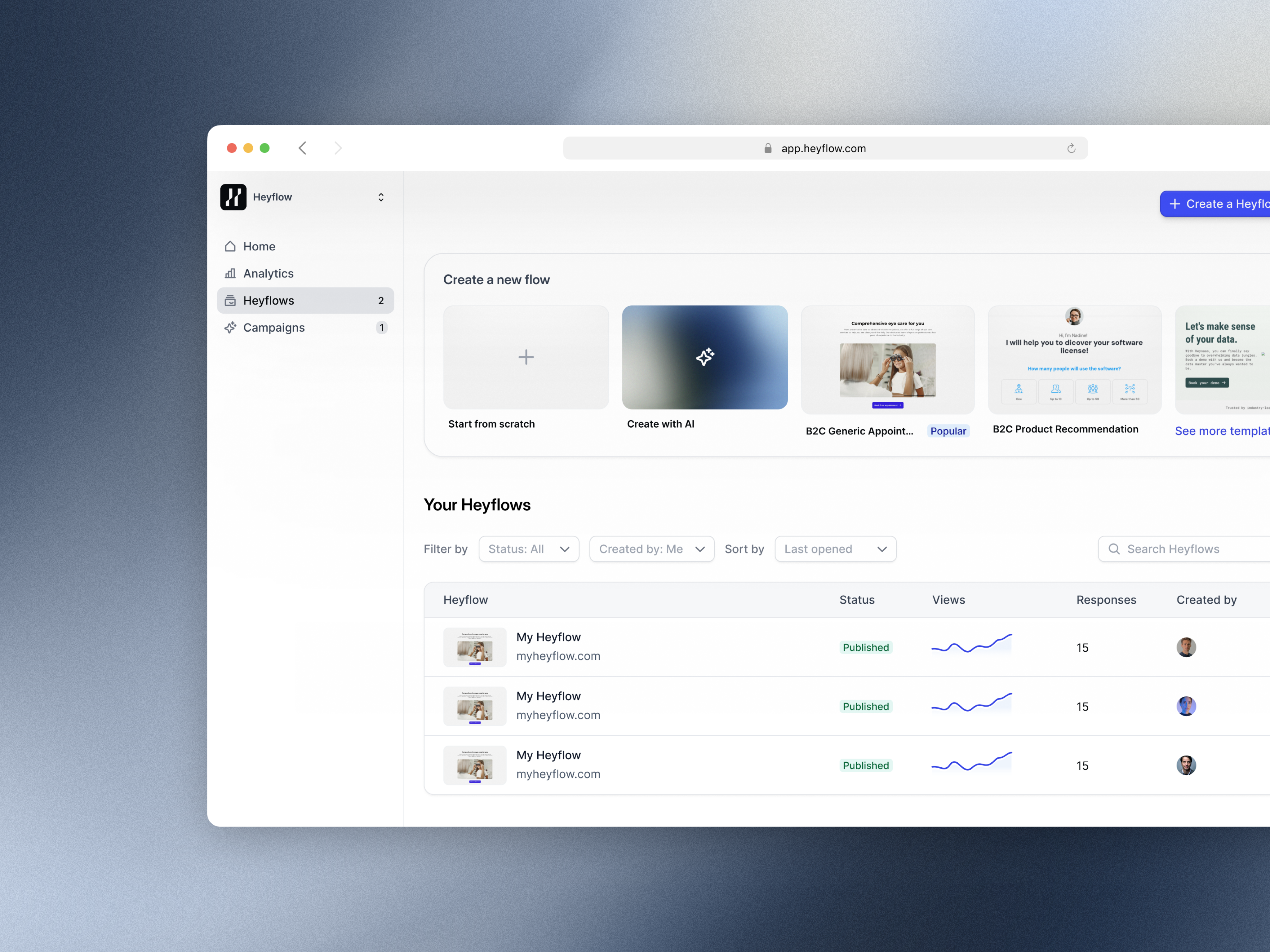Select B2C Generic Appointment template thumbnail
The image size is (1270, 952).
pos(887,360)
